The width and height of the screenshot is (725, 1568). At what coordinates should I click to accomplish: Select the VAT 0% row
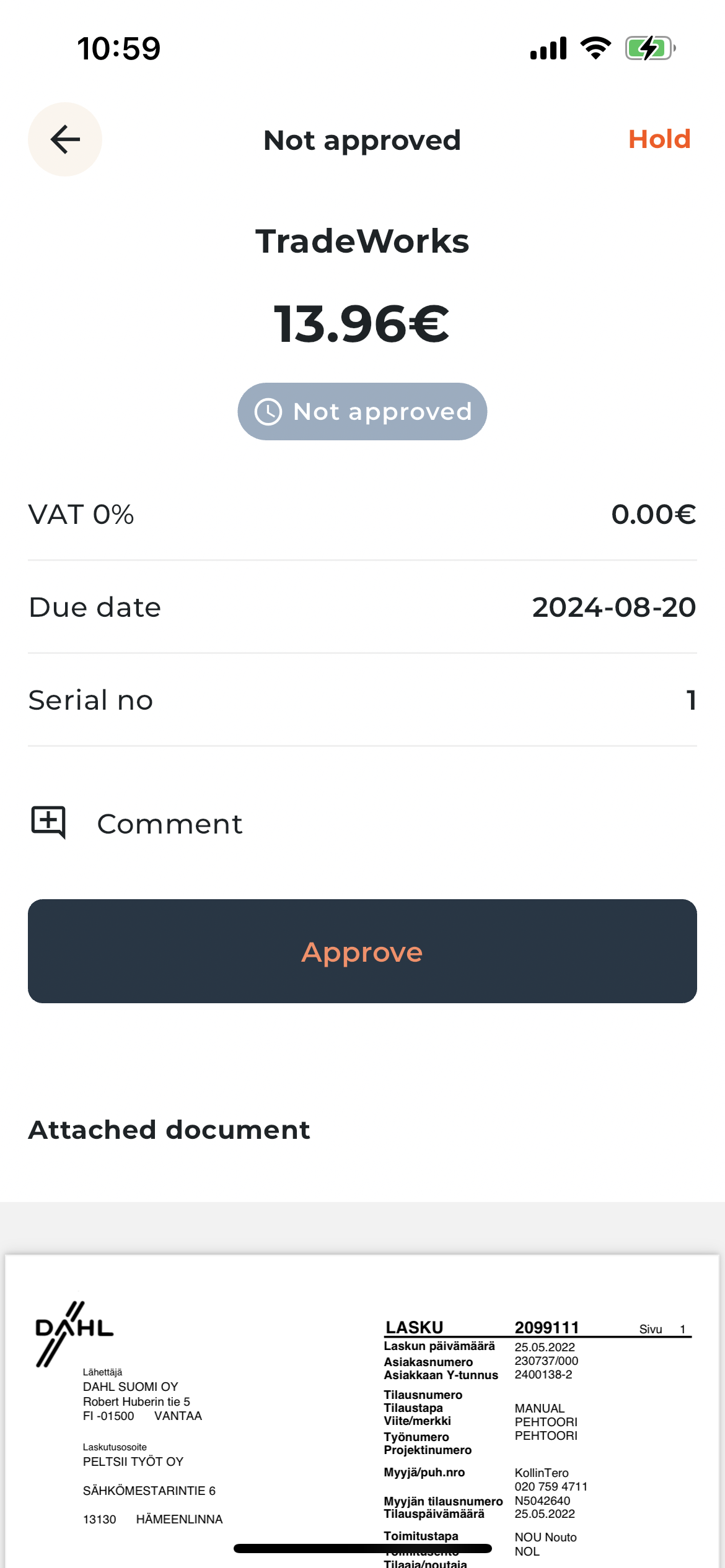(362, 515)
